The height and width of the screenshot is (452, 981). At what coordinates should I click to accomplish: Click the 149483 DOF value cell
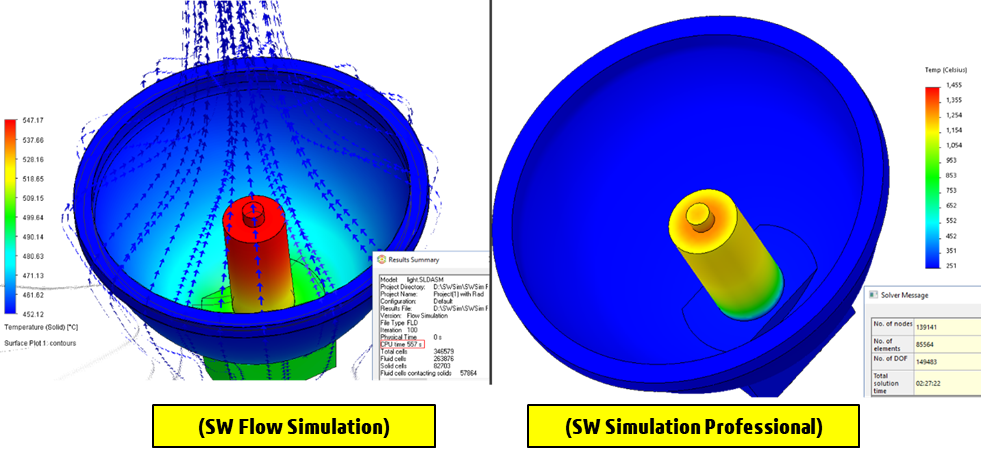947,362
